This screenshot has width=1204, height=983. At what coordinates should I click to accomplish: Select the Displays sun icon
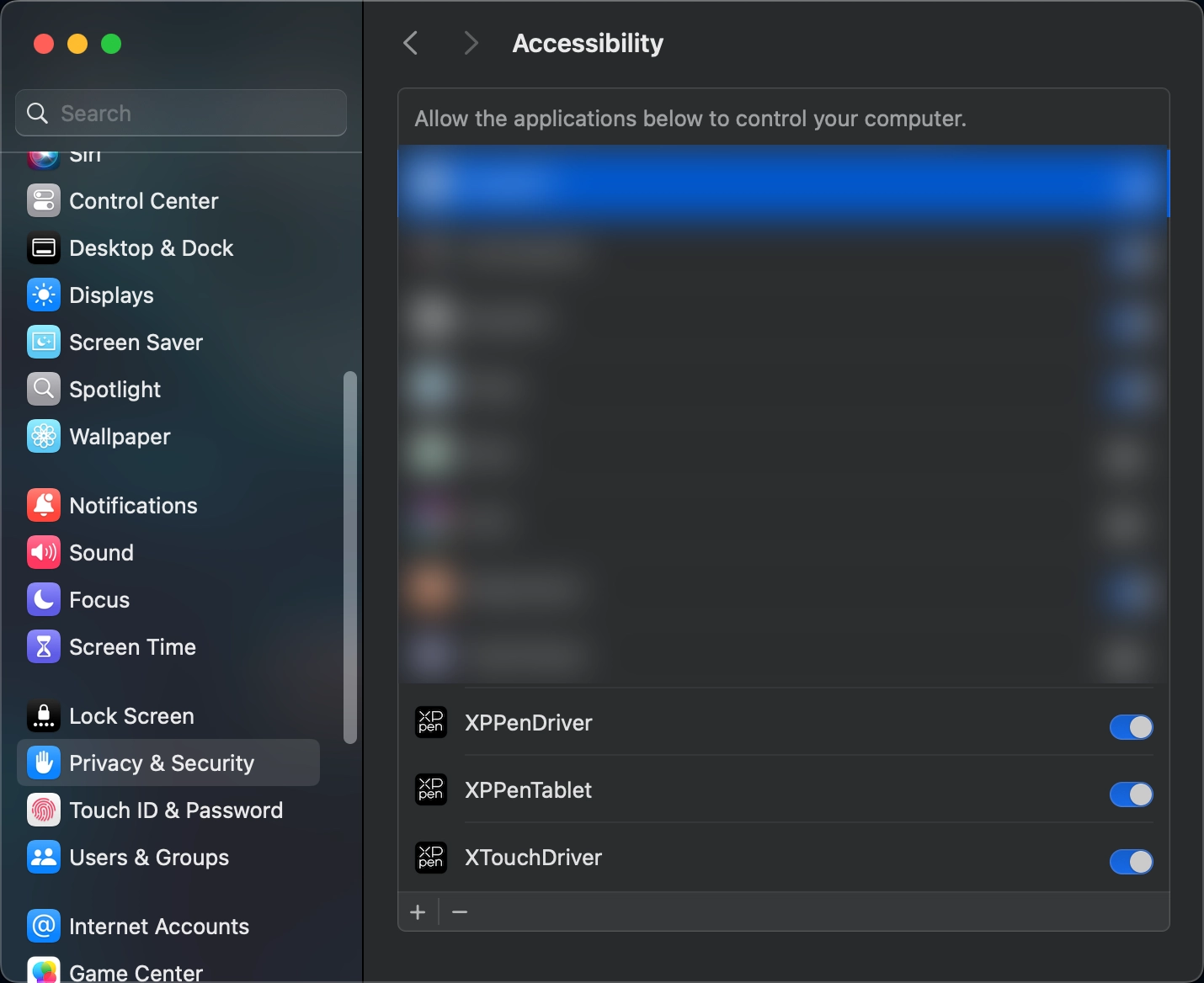pyautogui.click(x=44, y=295)
